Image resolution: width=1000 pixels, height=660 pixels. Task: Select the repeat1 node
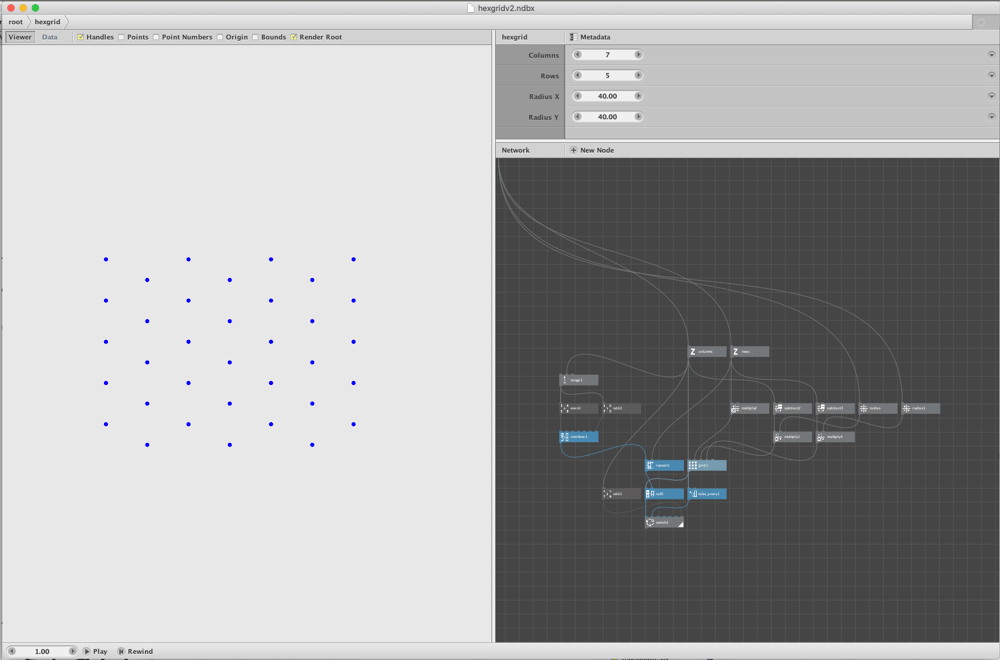coord(665,466)
